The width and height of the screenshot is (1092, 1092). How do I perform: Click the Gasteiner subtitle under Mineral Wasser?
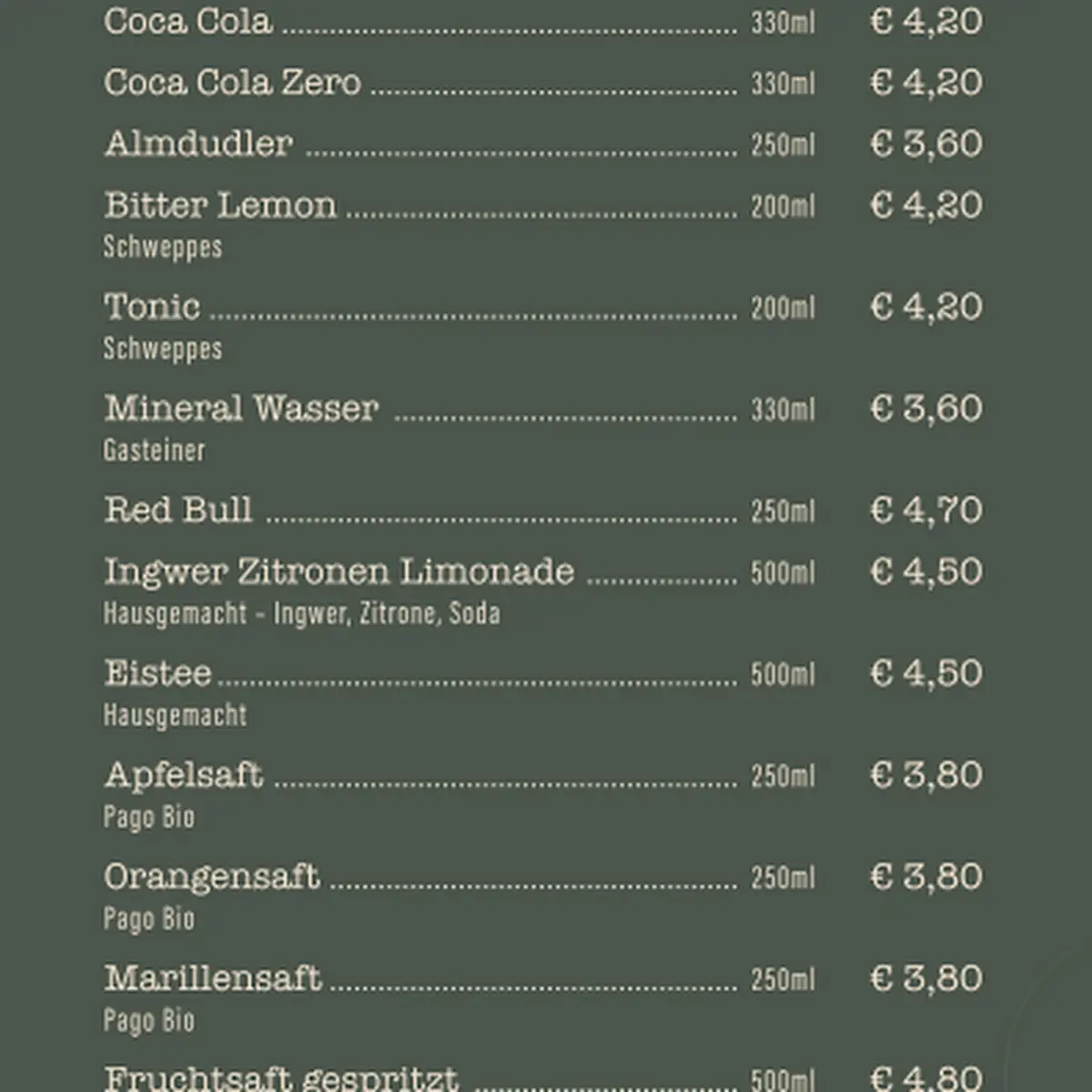pyautogui.click(x=154, y=450)
